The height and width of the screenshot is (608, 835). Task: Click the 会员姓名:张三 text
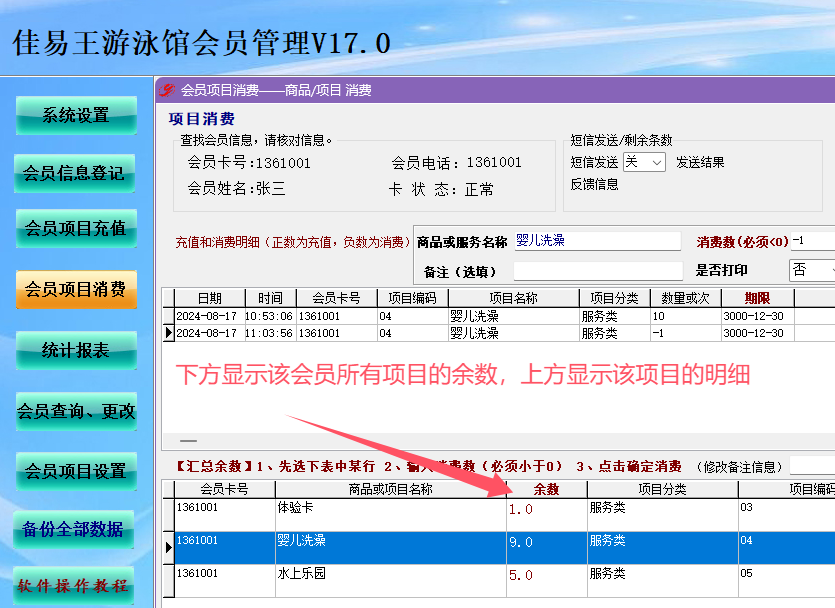click(236, 188)
